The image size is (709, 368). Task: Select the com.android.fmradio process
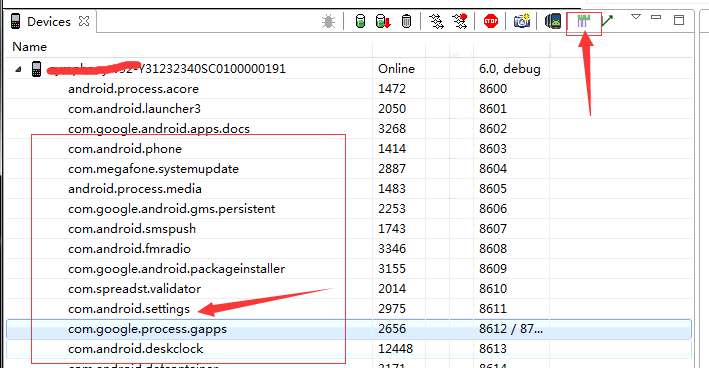(129, 249)
